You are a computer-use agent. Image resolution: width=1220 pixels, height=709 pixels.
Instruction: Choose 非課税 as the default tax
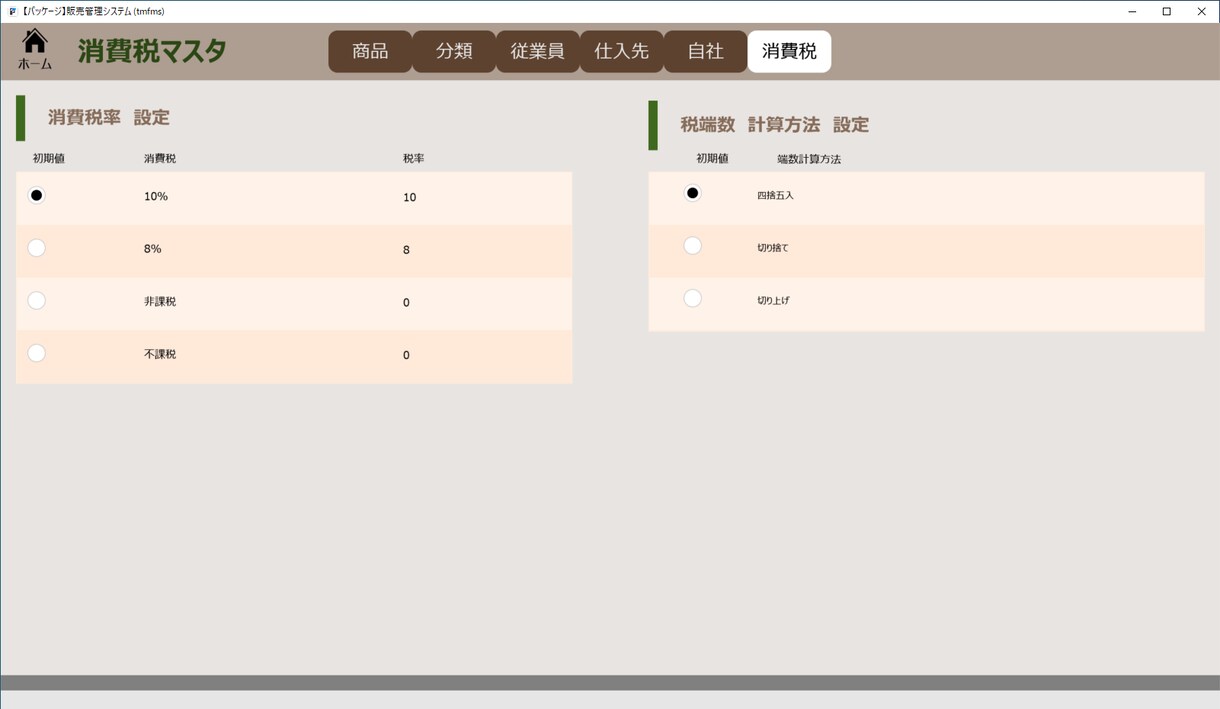click(x=37, y=300)
